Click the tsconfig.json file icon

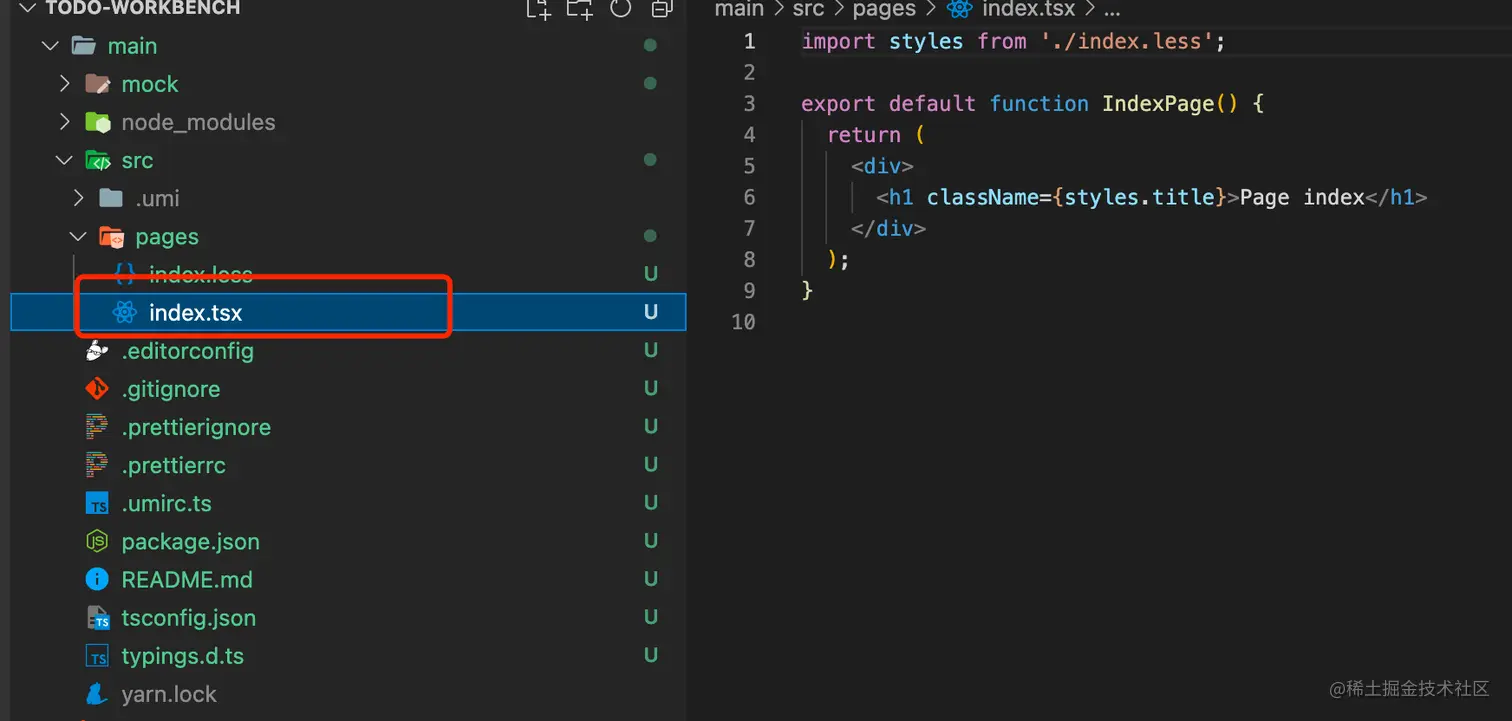(x=98, y=618)
